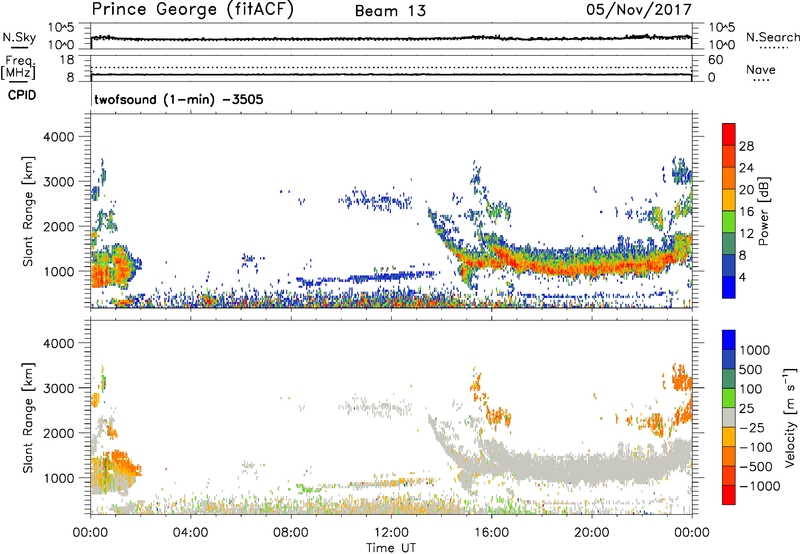Click the "Velocity [m s⁻¹]" color bar title
800x554 pixels.
(790, 417)
